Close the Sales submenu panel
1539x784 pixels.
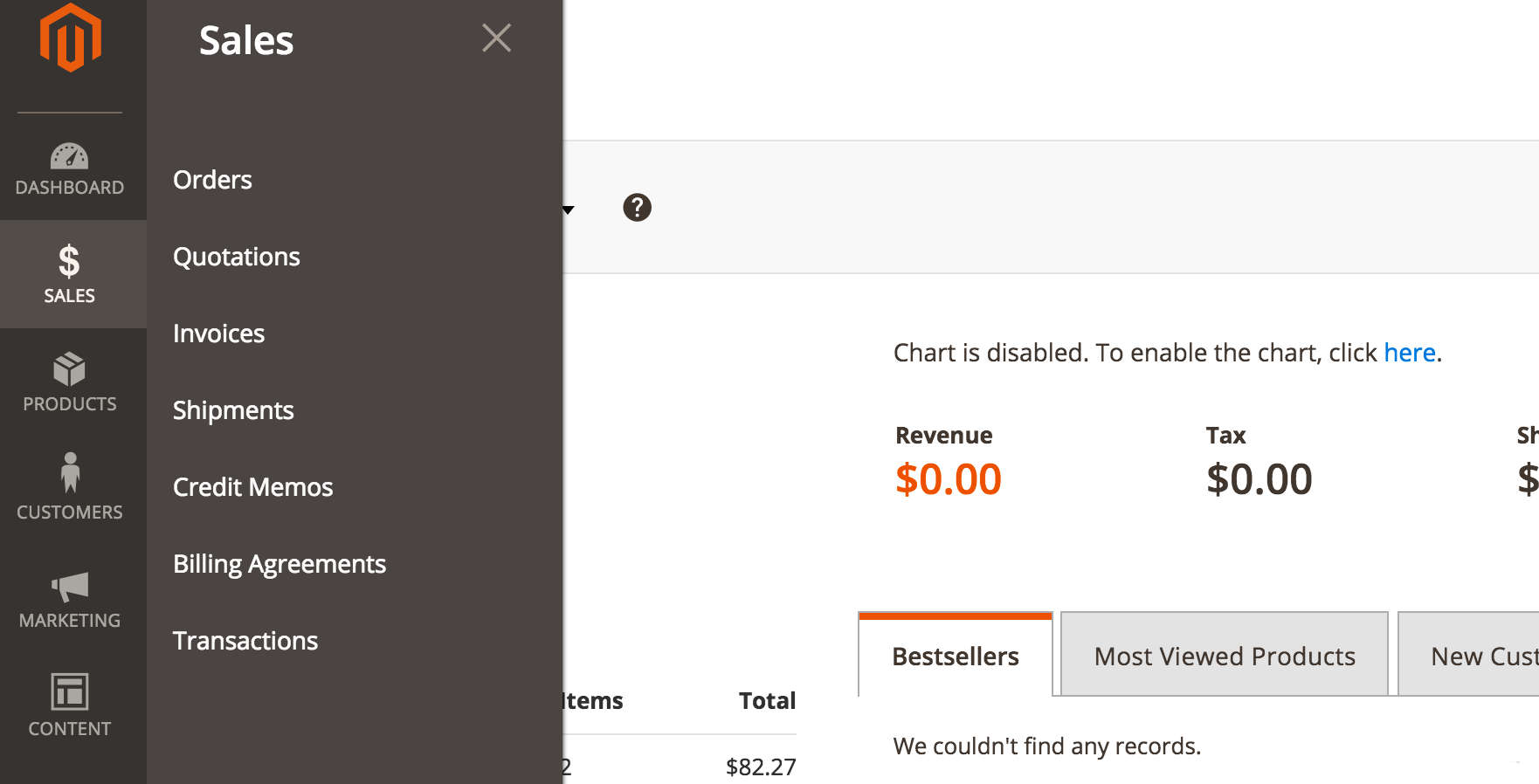tap(496, 38)
